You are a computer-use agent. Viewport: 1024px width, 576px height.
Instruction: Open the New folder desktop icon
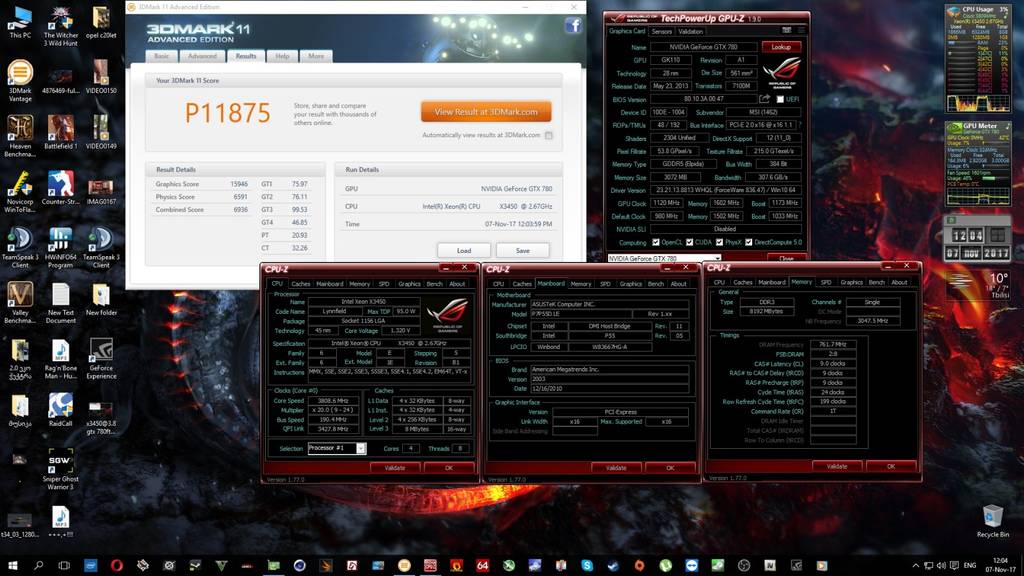point(101,298)
